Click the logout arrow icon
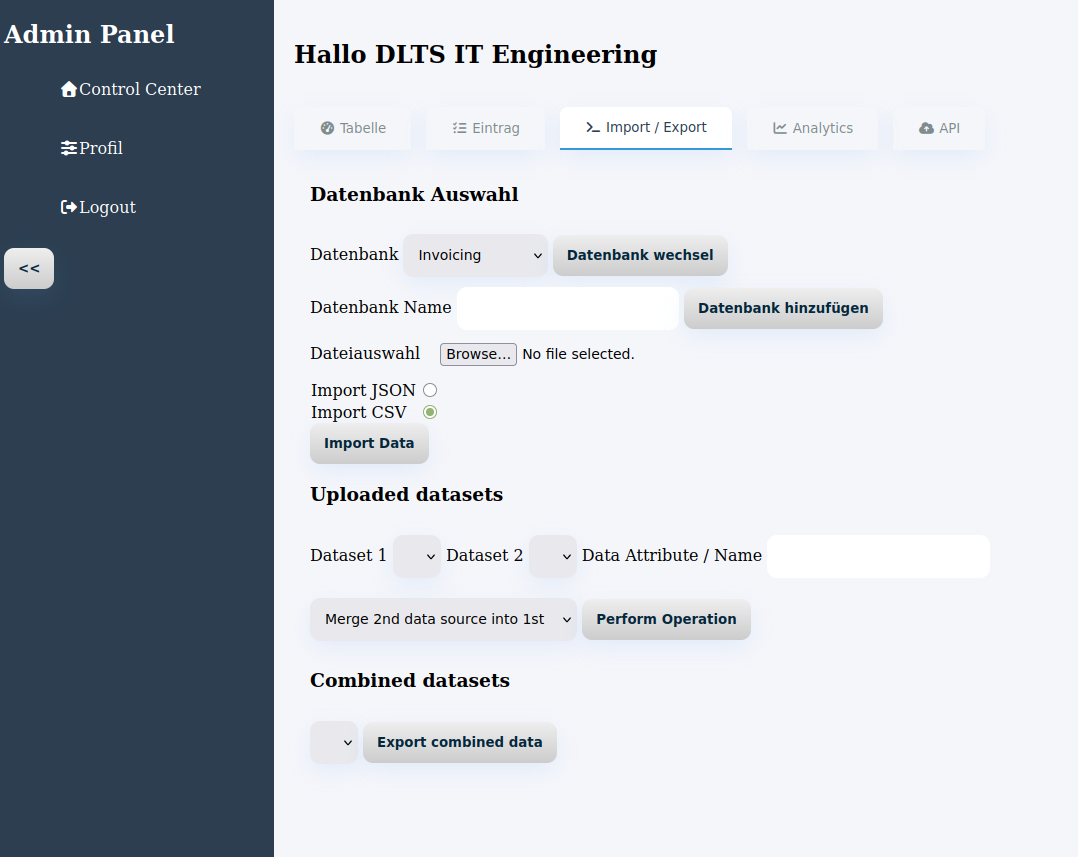This screenshot has height=857, width=1078. (69, 207)
